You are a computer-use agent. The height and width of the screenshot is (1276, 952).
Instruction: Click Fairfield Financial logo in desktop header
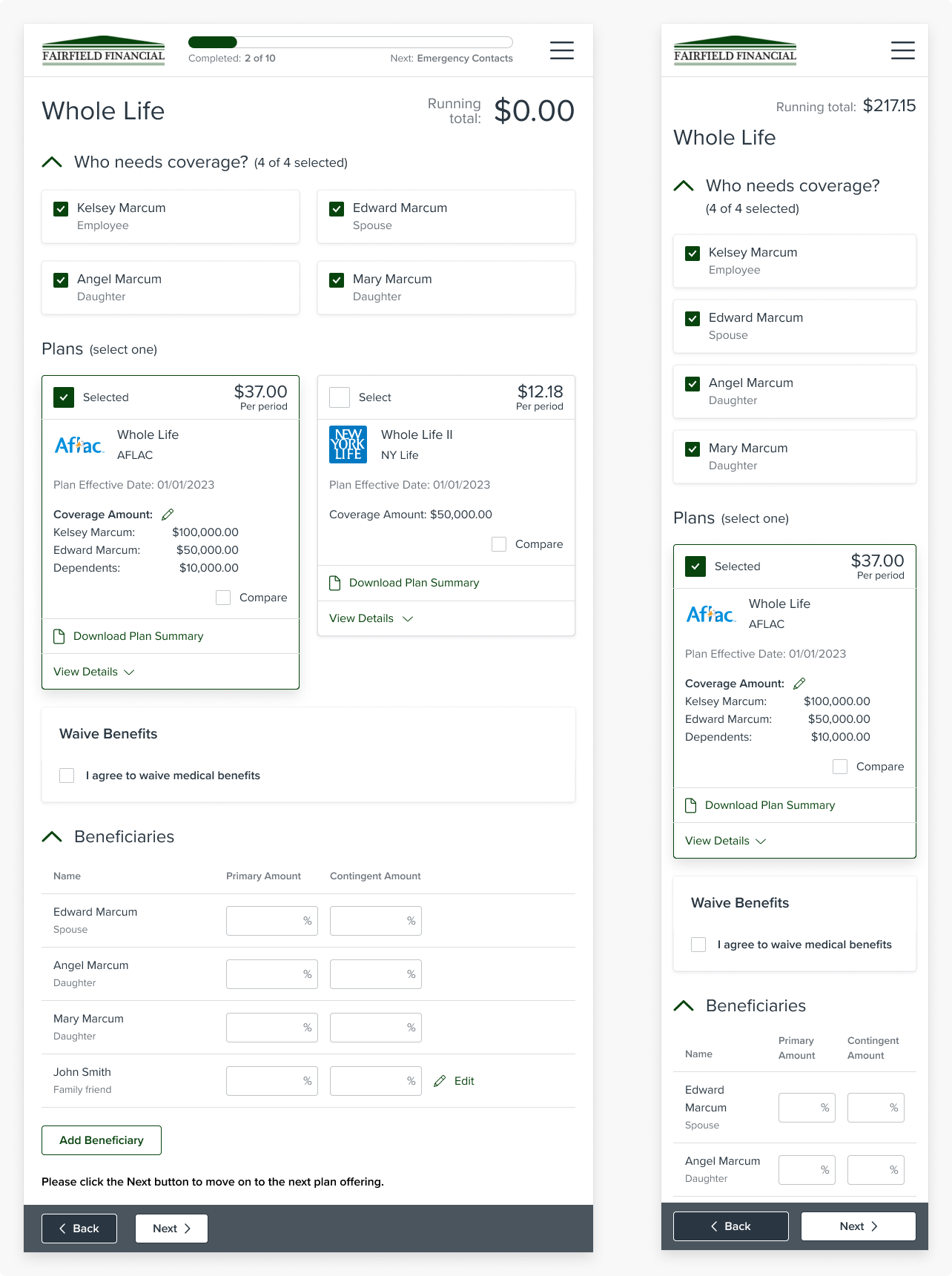pyautogui.click(x=104, y=50)
